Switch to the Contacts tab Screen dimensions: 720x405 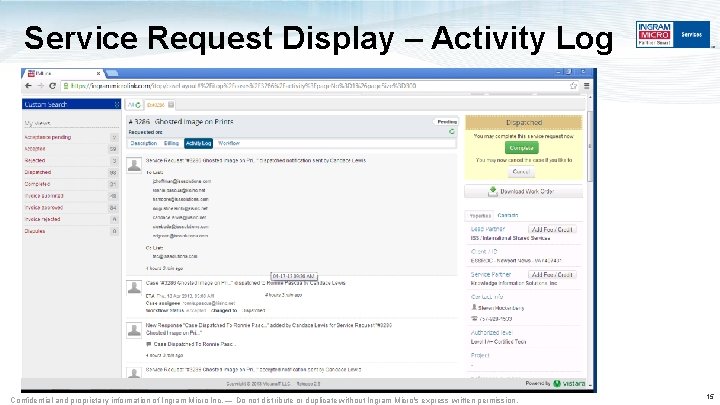point(507,215)
